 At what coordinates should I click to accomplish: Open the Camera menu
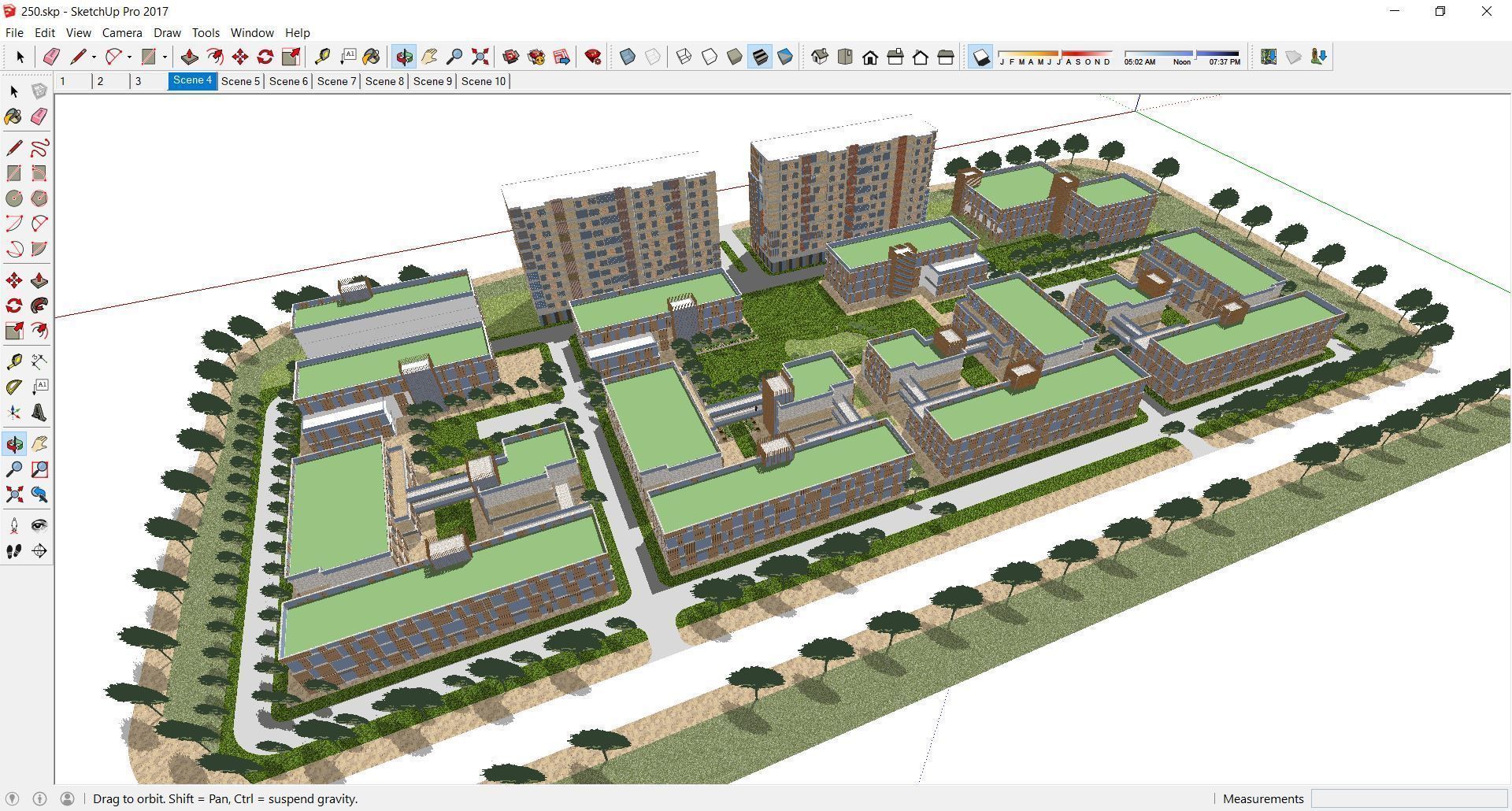coord(122,33)
